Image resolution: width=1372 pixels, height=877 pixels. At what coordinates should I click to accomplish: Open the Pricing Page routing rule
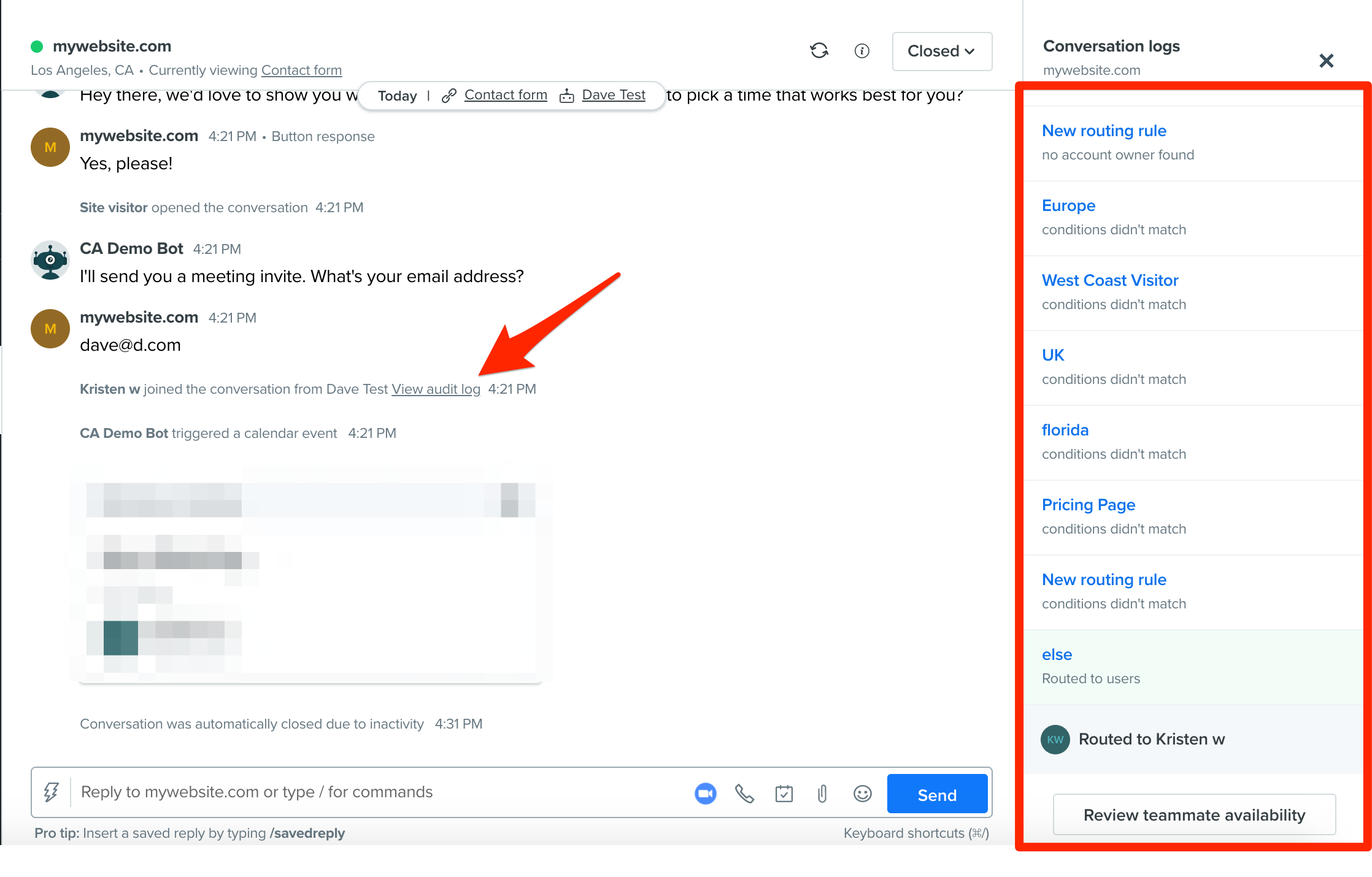1089,505
